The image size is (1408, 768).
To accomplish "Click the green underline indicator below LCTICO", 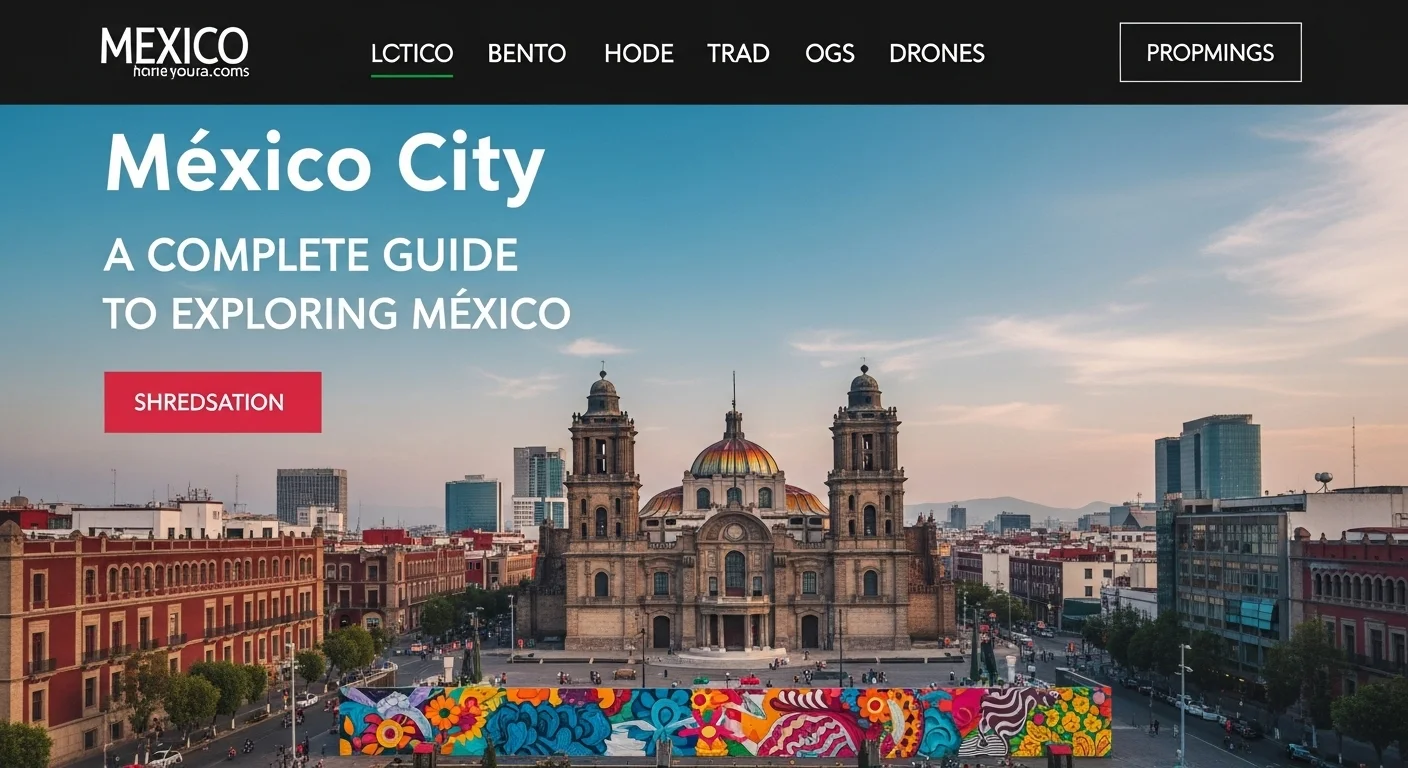I will pyautogui.click(x=412, y=76).
